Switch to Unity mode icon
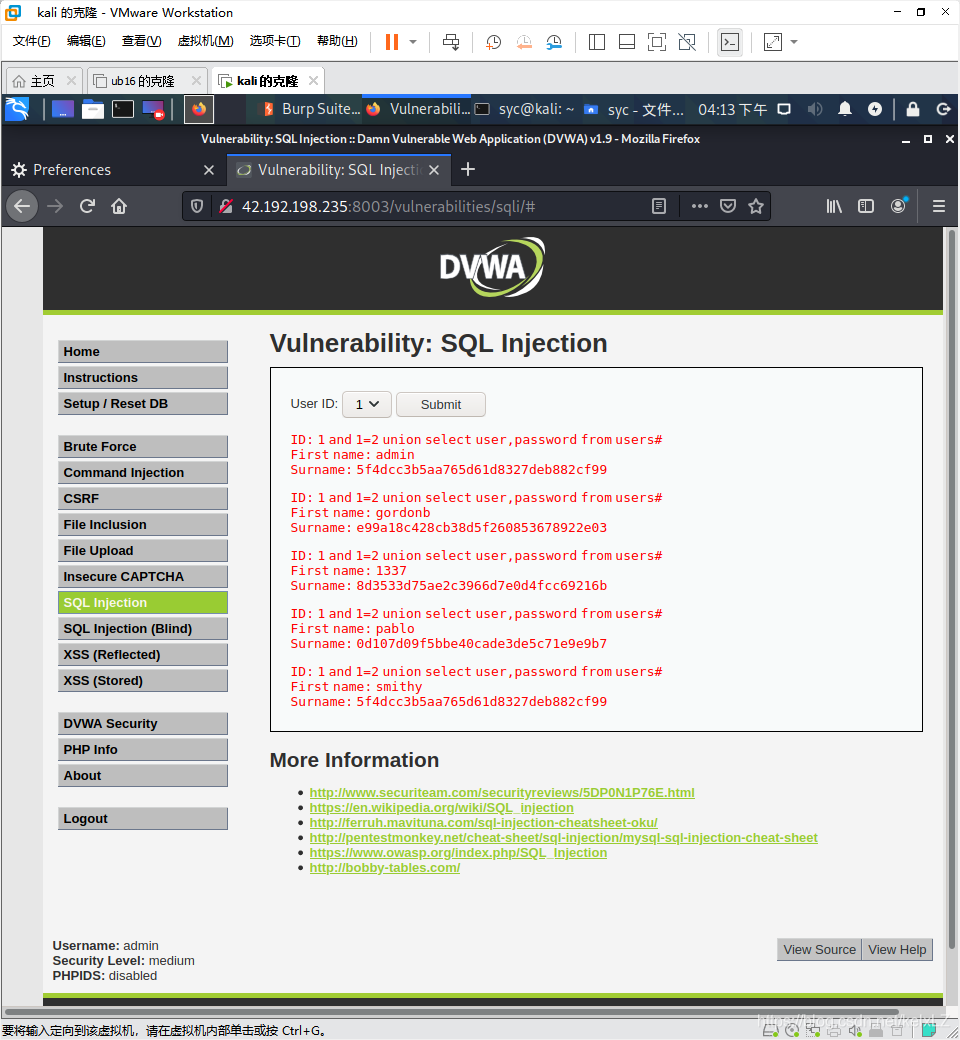 click(687, 42)
